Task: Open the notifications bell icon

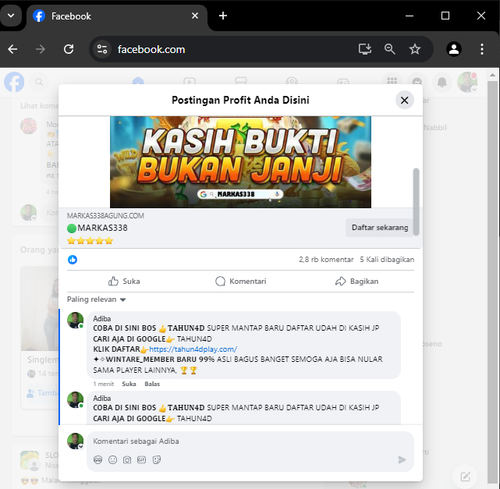Action: click(x=442, y=82)
